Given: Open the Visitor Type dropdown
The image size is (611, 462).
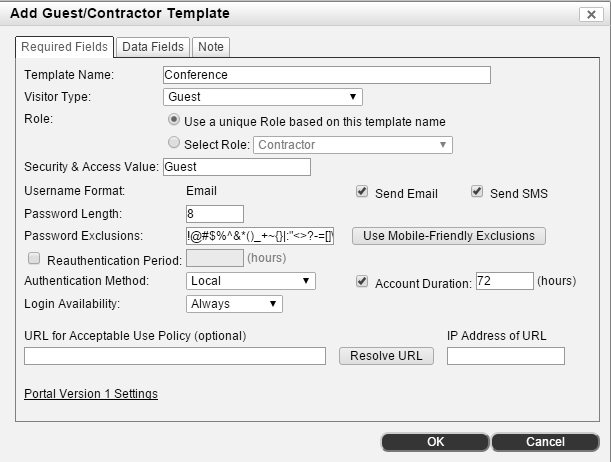Looking at the screenshot, I should pos(262,97).
